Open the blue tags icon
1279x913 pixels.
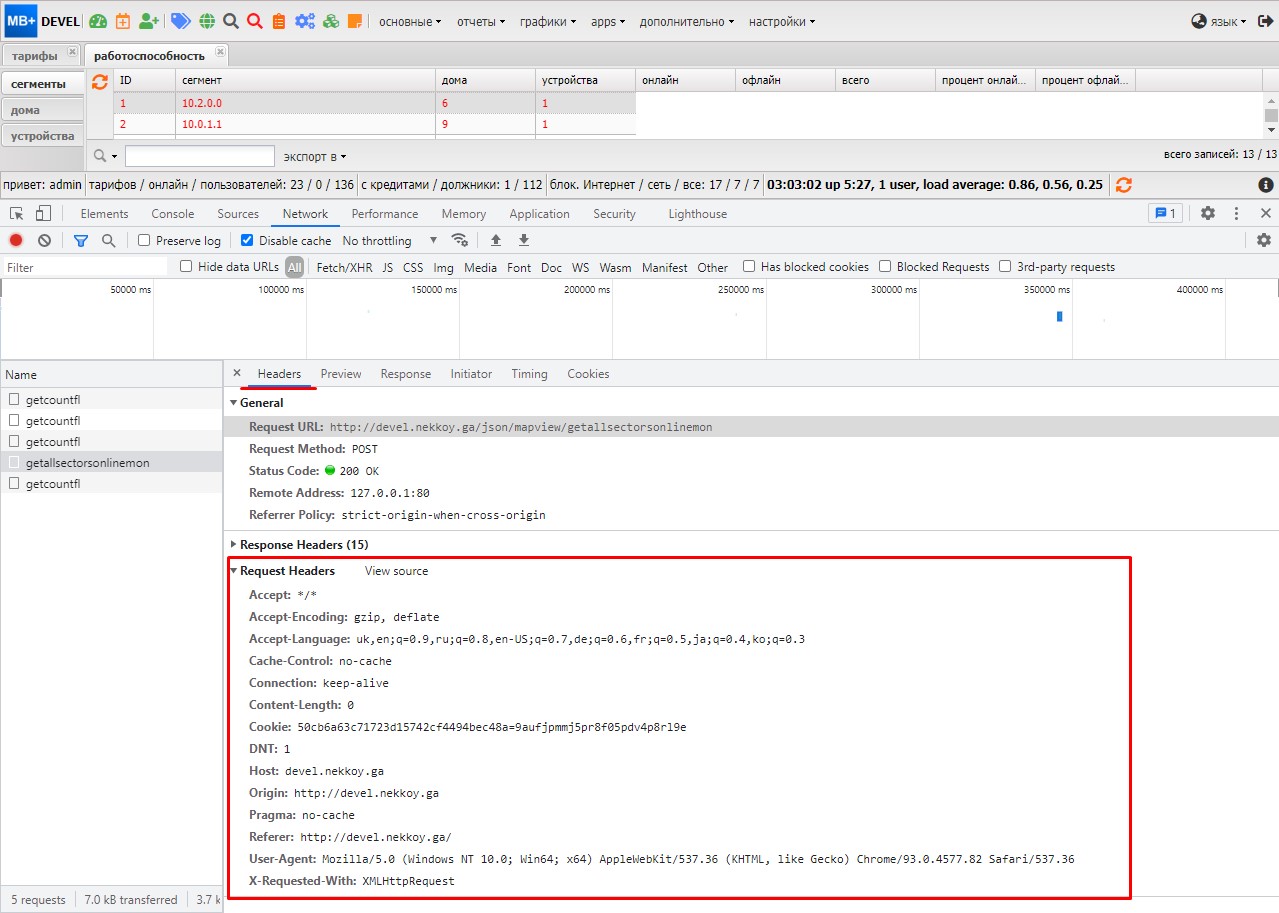(x=181, y=21)
